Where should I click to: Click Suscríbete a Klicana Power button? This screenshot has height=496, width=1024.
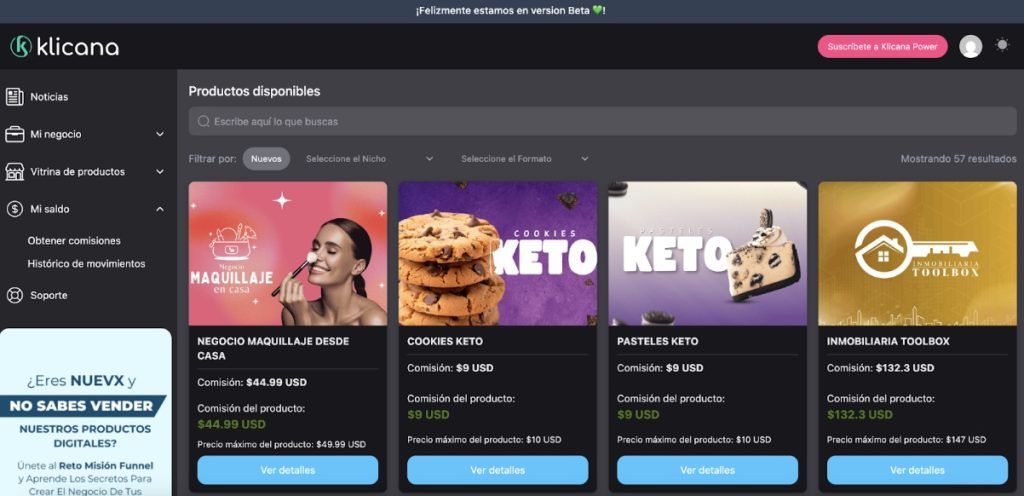(882, 46)
